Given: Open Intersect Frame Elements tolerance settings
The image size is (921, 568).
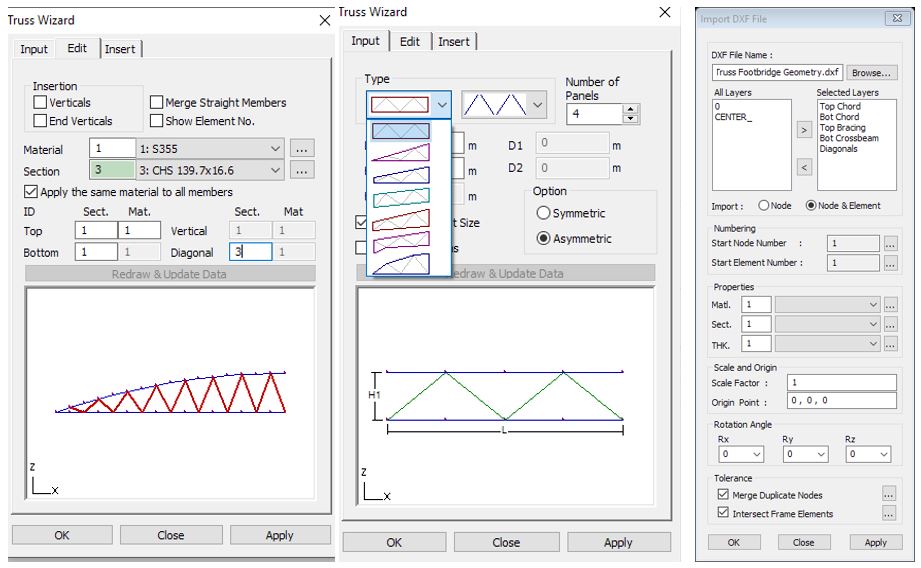Looking at the screenshot, I should pos(889,513).
